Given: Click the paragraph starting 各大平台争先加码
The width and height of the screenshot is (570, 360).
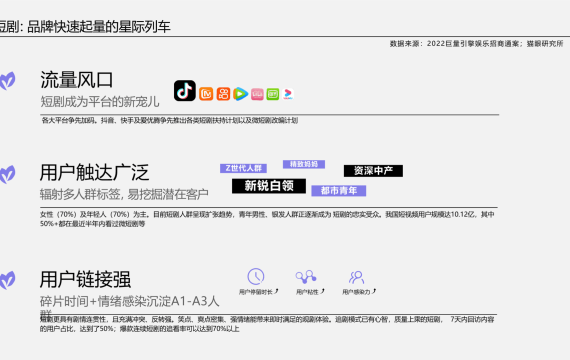Looking at the screenshot, I should coord(169,120).
